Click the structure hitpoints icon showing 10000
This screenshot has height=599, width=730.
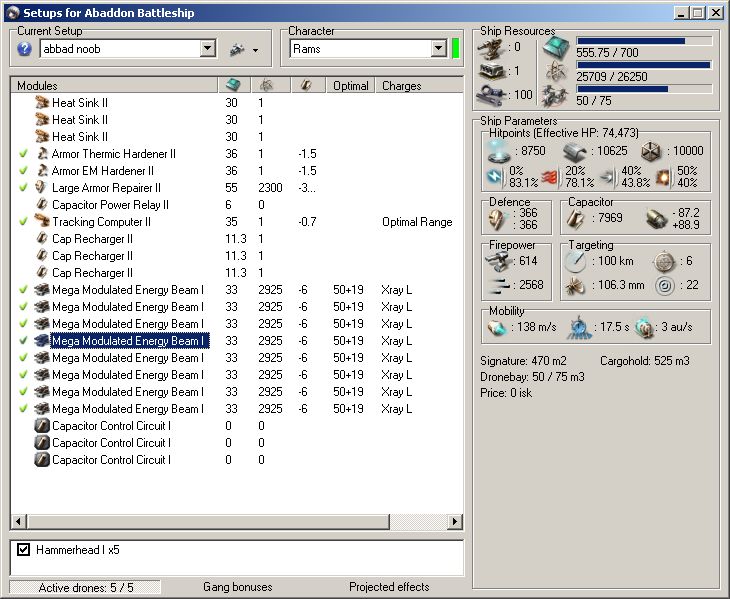650,151
